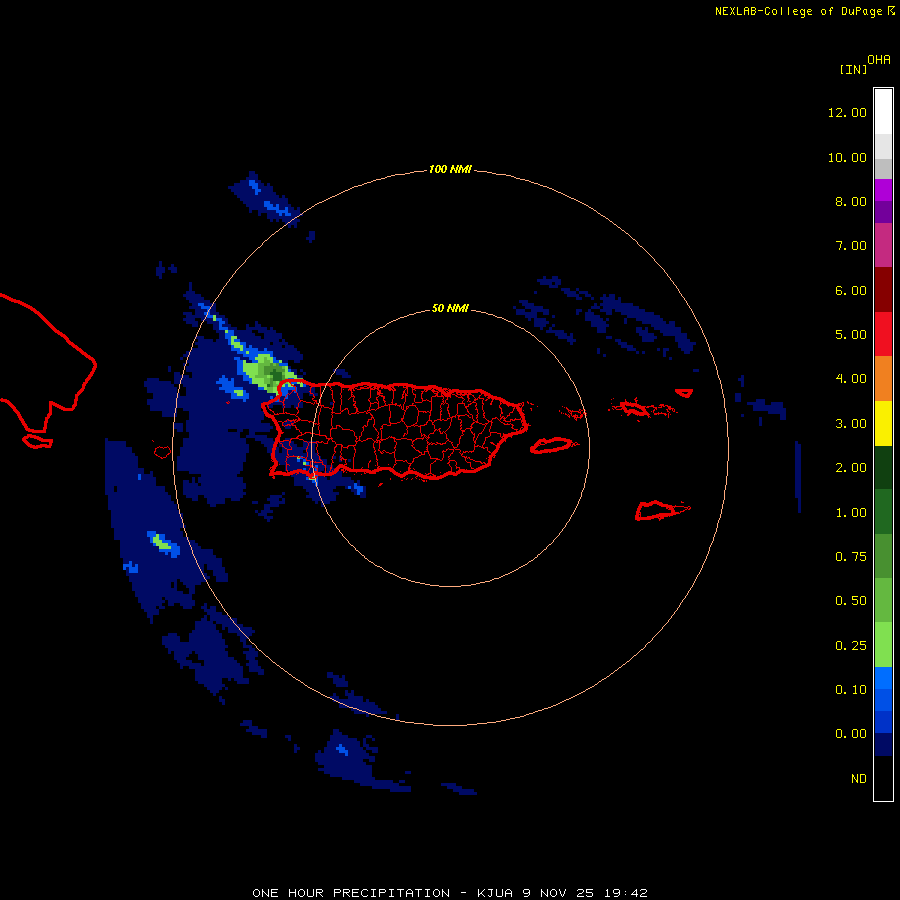Click the 0.10 legend value
900x900 pixels.
(x=851, y=690)
